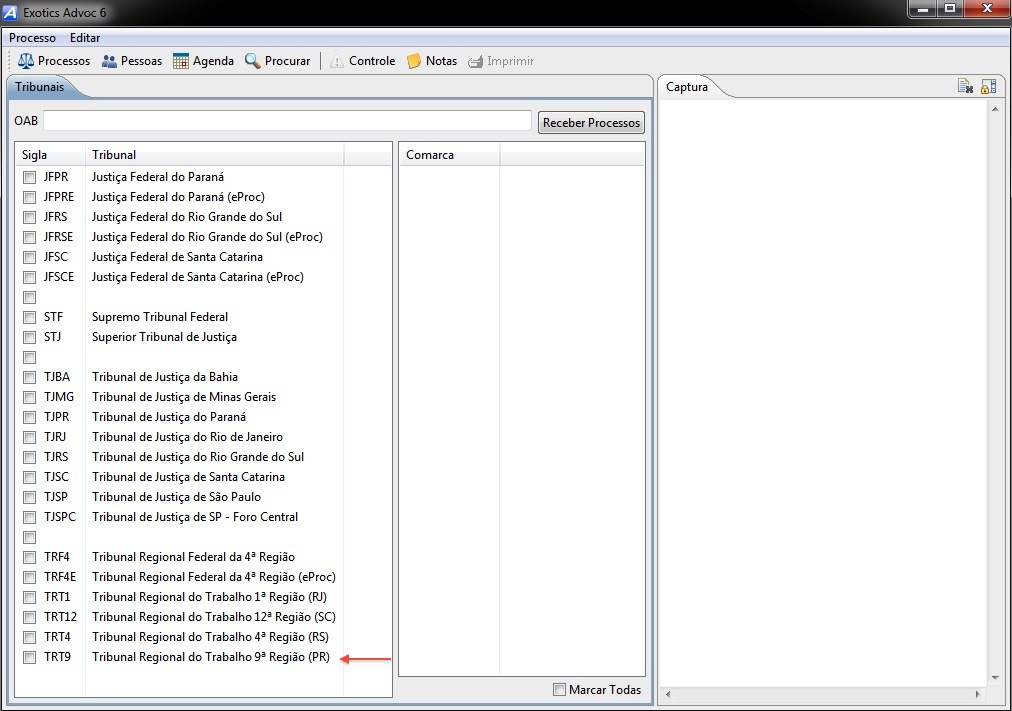Click the Pessoas people icon
Screen dimensions: 1012x711
tap(109, 61)
